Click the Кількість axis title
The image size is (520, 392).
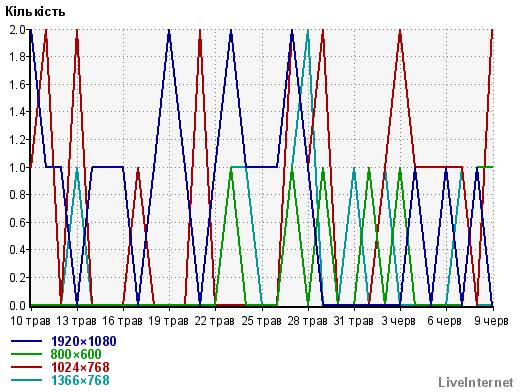tap(35, 12)
